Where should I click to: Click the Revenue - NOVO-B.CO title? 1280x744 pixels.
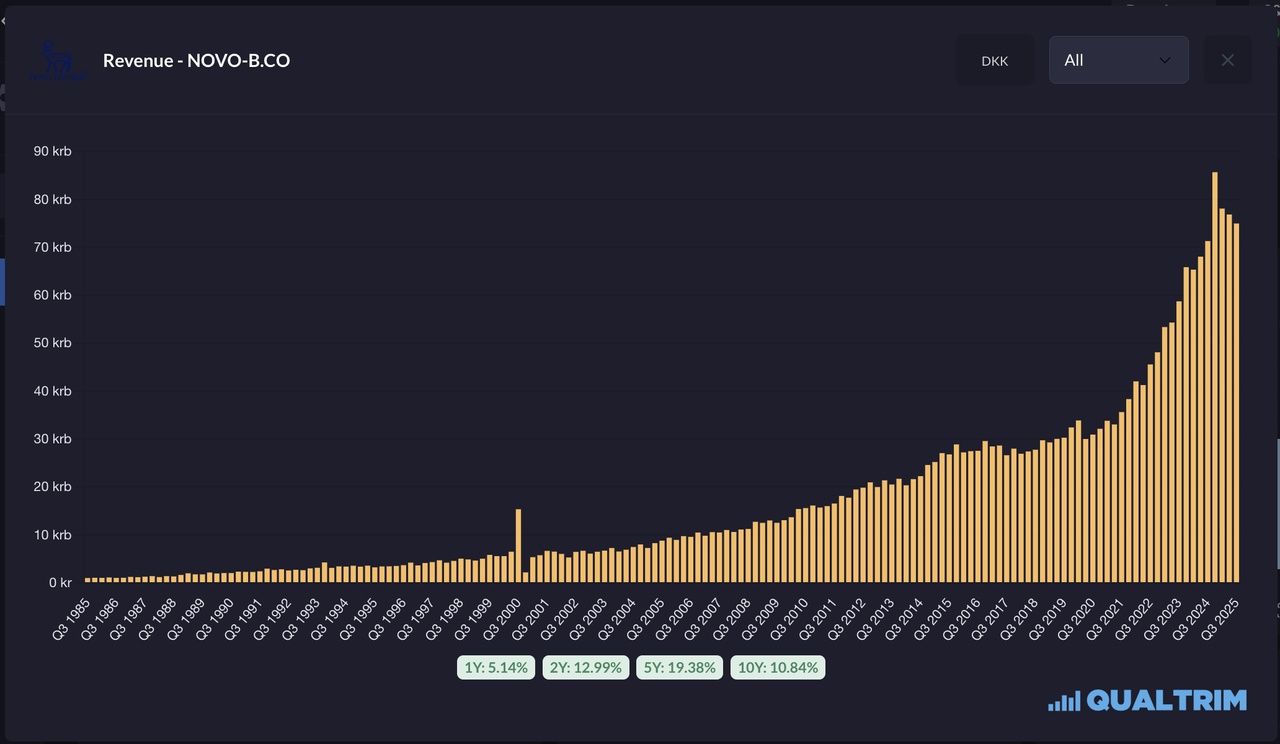pos(196,61)
